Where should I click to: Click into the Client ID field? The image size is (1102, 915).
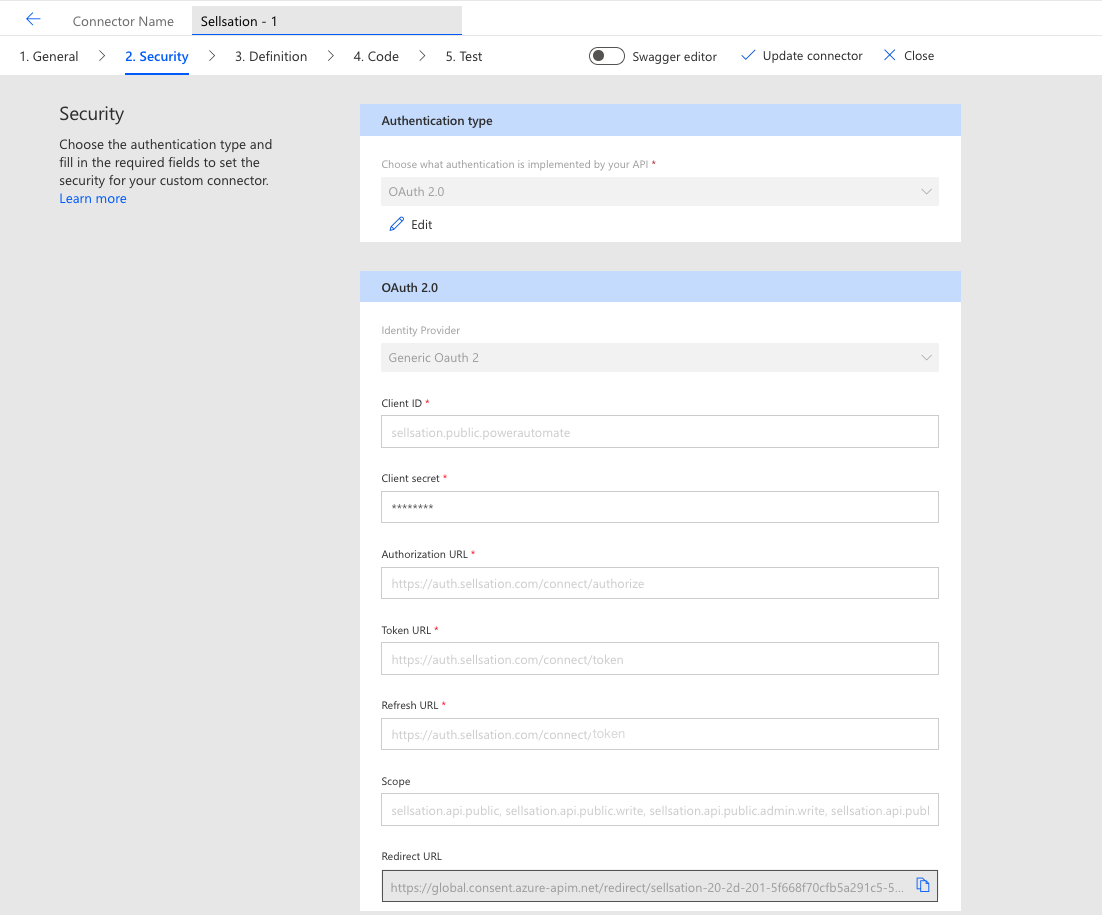click(659, 431)
